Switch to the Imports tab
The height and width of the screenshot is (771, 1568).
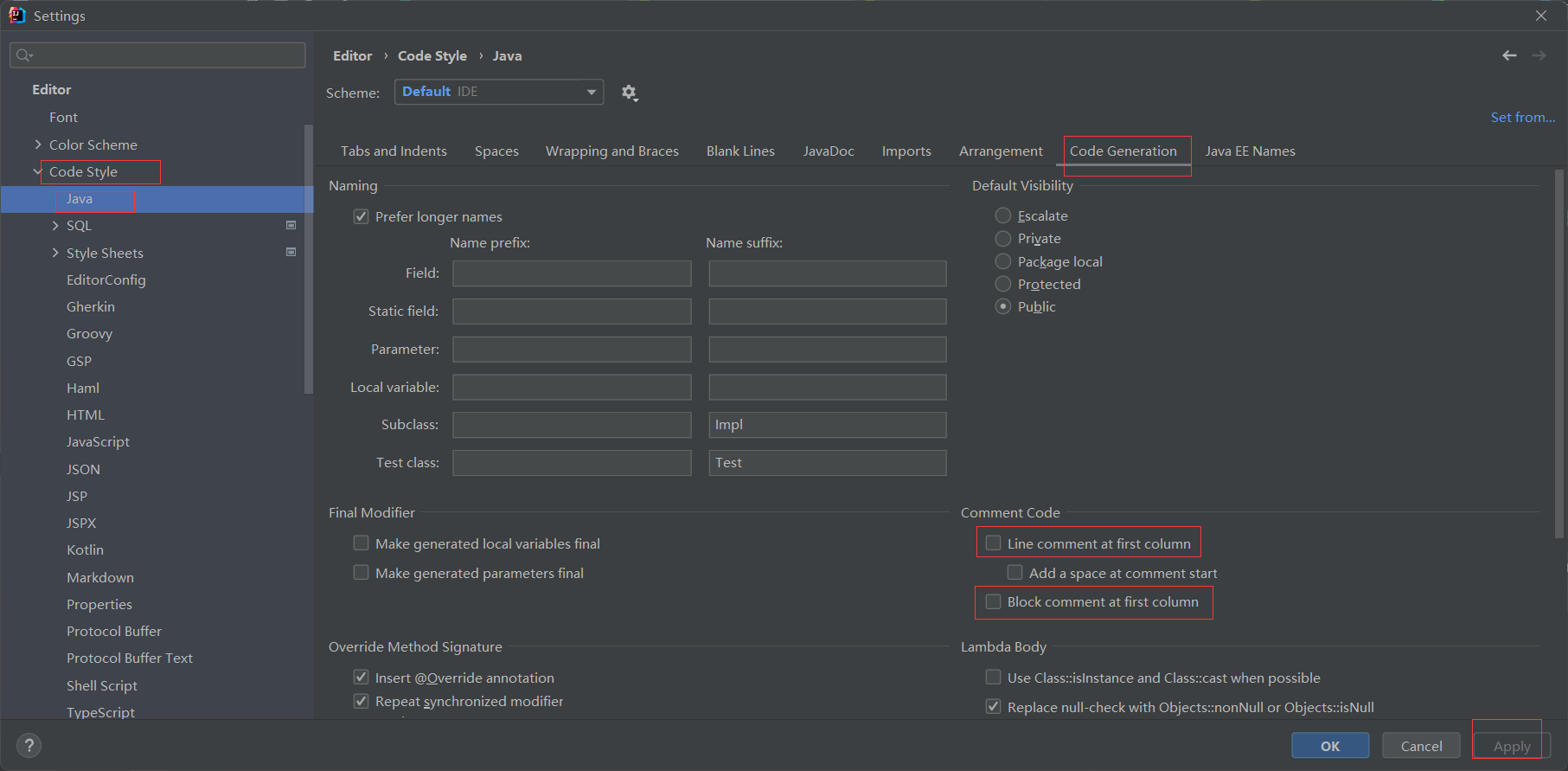(906, 151)
